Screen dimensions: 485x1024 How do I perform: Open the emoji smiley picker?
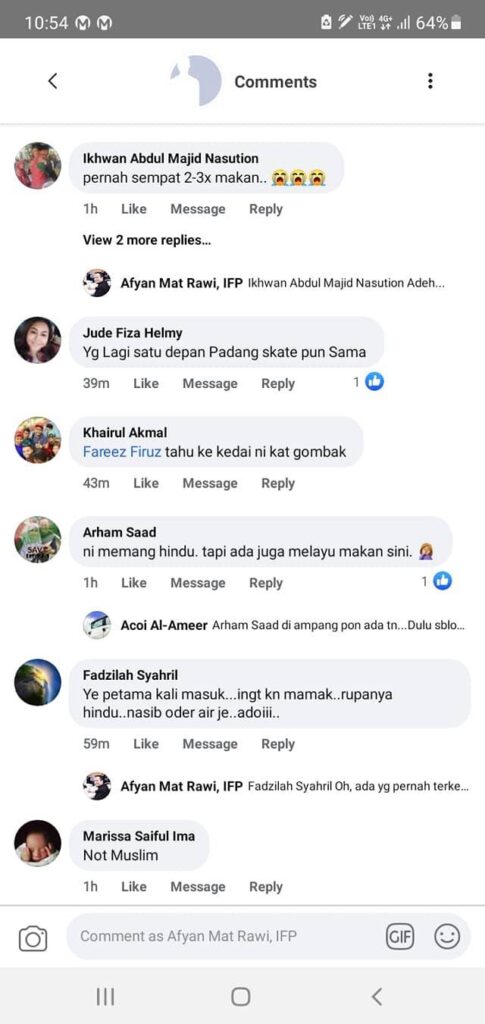coord(447,937)
